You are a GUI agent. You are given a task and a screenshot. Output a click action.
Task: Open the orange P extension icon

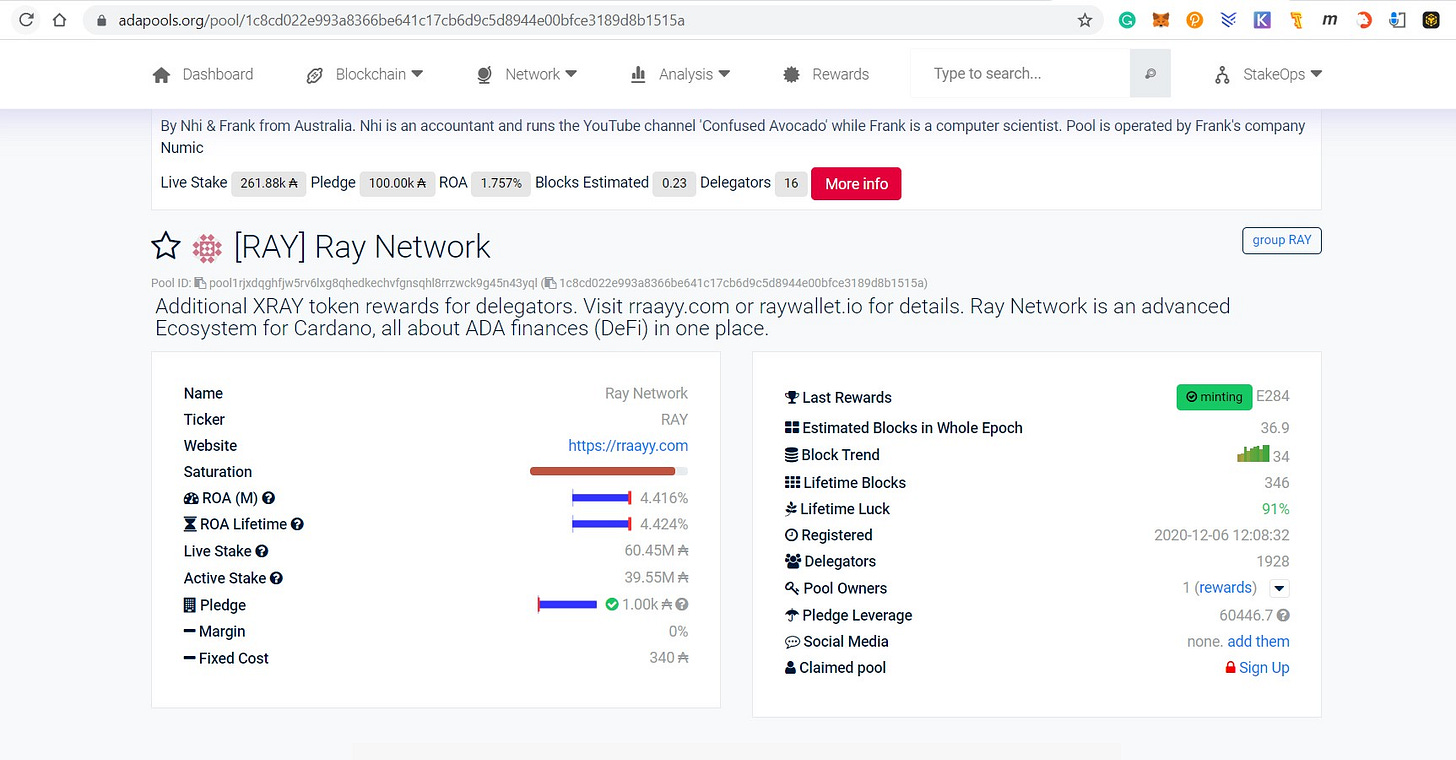(1194, 20)
